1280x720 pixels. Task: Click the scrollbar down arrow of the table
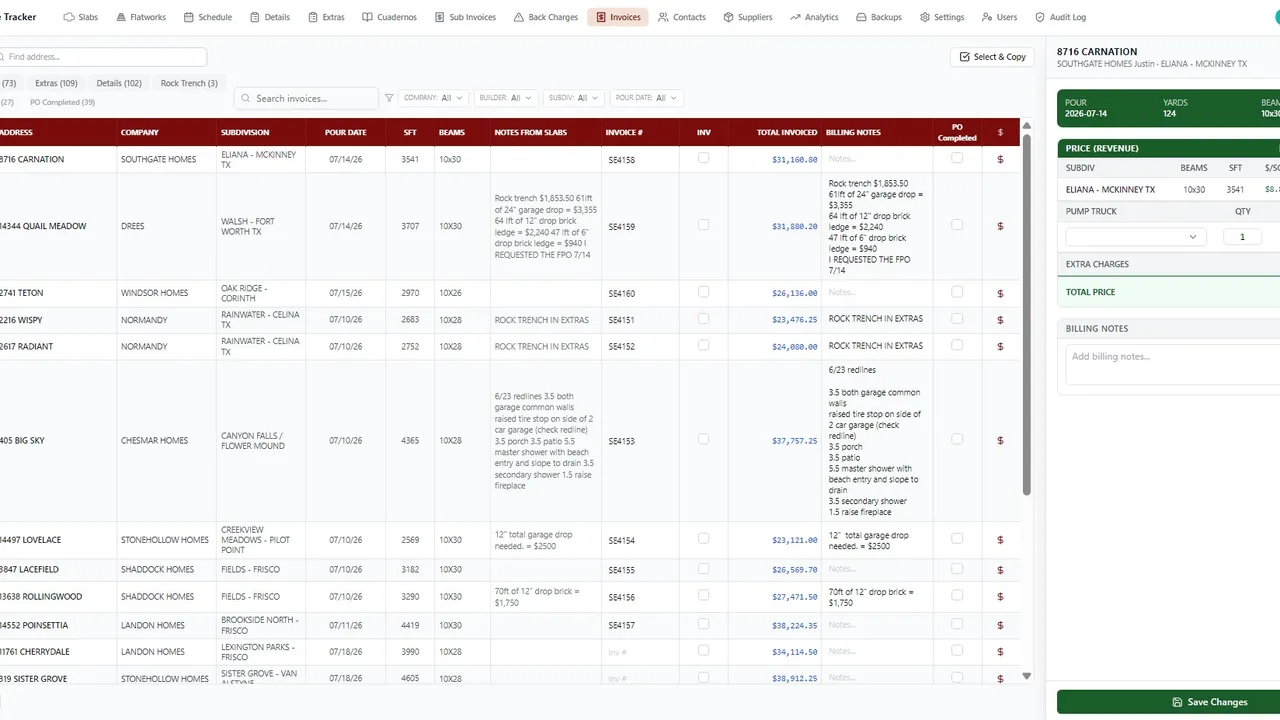point(1027,677)
